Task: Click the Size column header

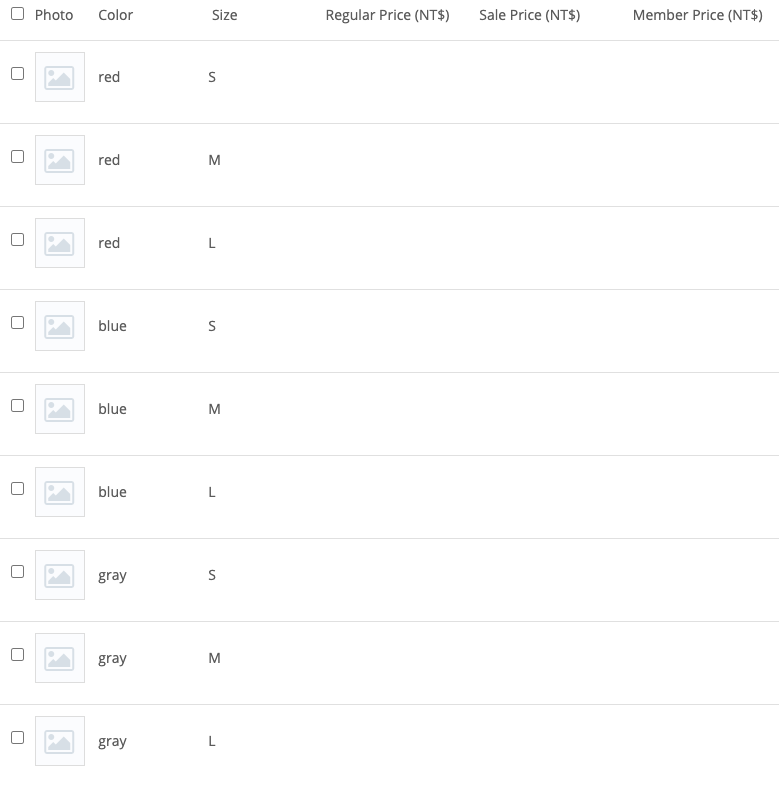Action: pos(225,15)
